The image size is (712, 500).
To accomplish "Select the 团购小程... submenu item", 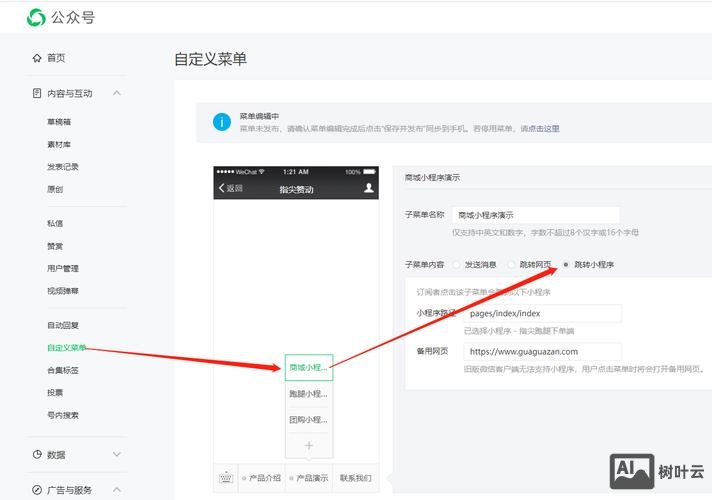I will 309,420.
